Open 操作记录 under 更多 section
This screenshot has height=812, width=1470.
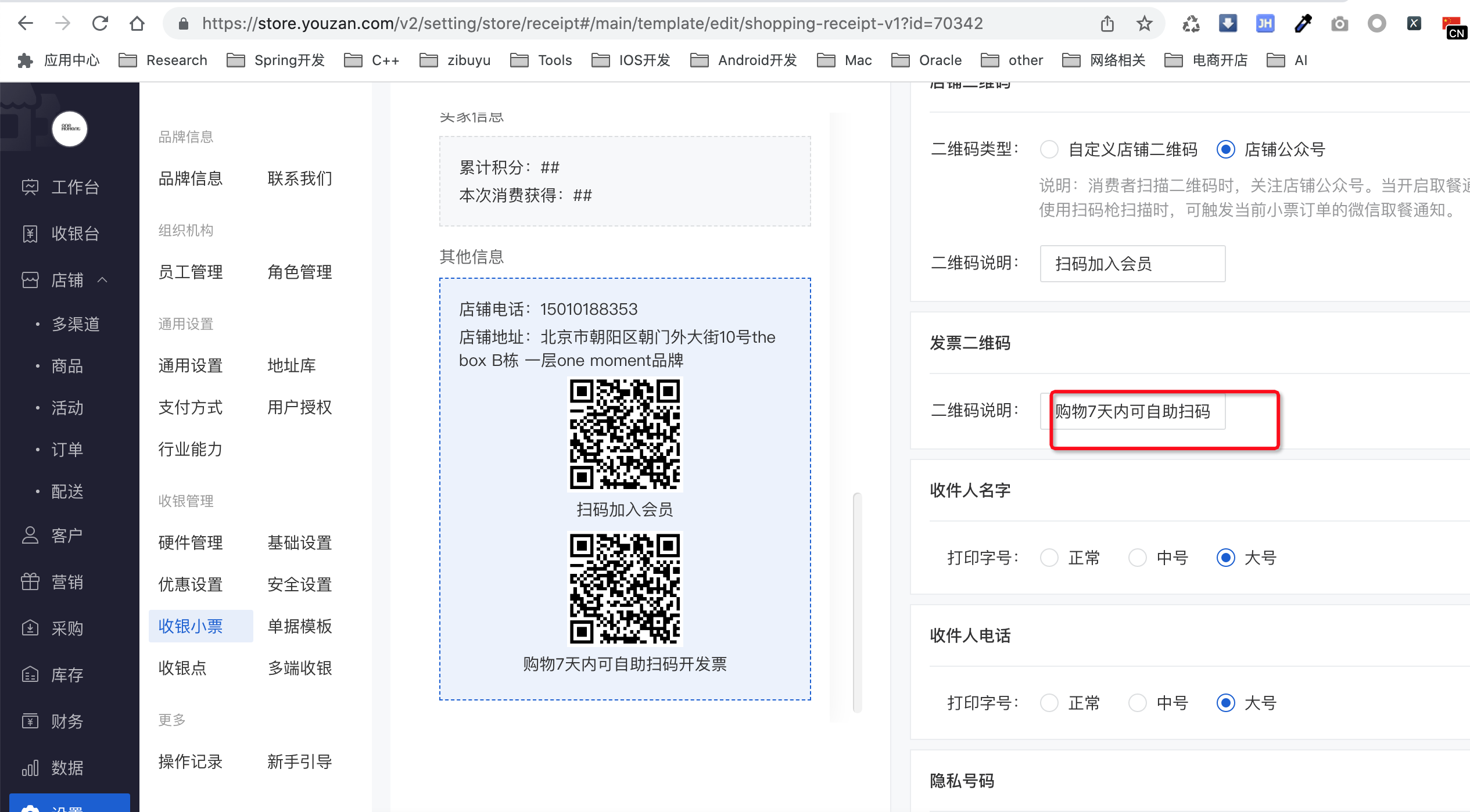tap(190, 761)
